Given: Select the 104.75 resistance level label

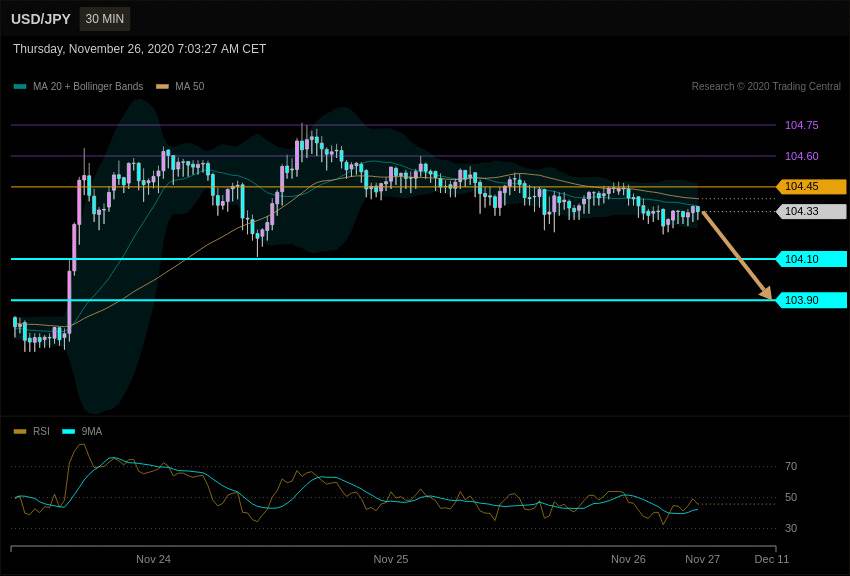Looking at the screenshot, I should (801, 125).
